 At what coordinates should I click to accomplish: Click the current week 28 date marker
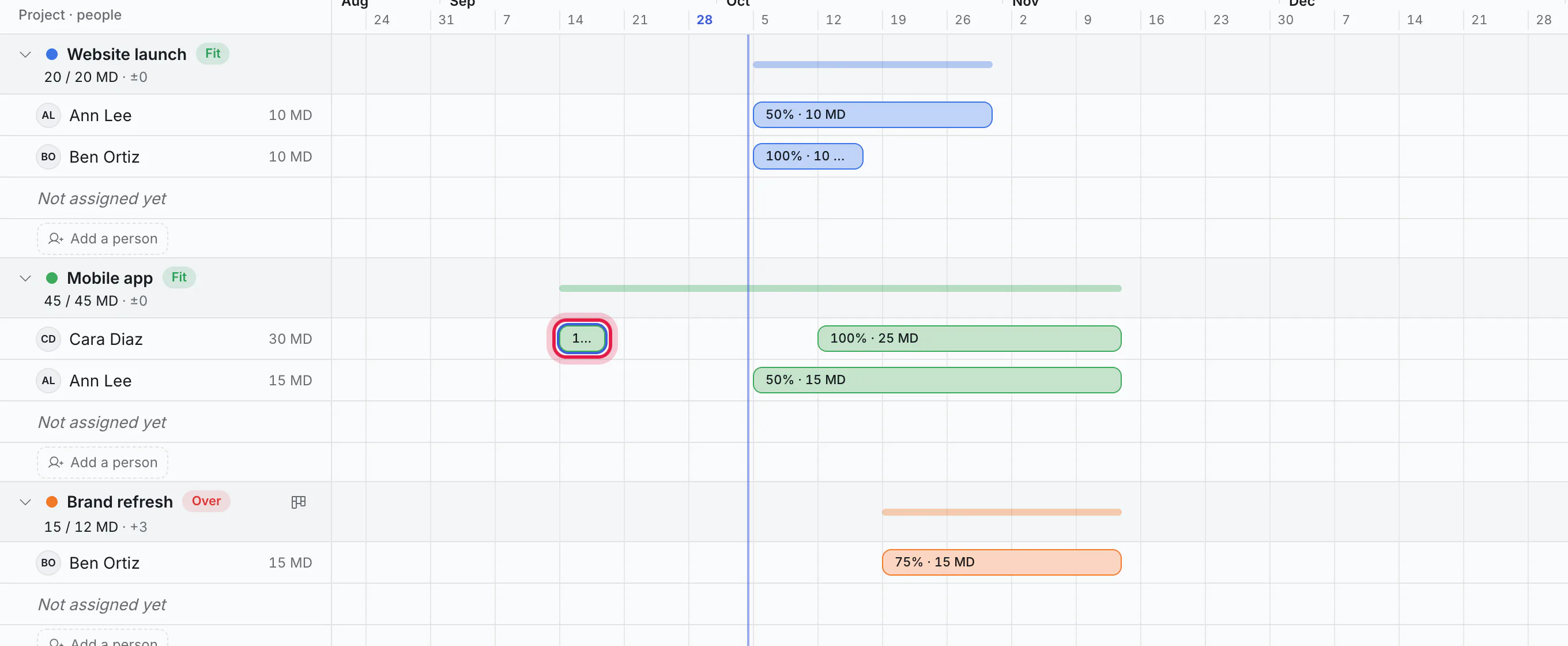[x=704, y=20]
